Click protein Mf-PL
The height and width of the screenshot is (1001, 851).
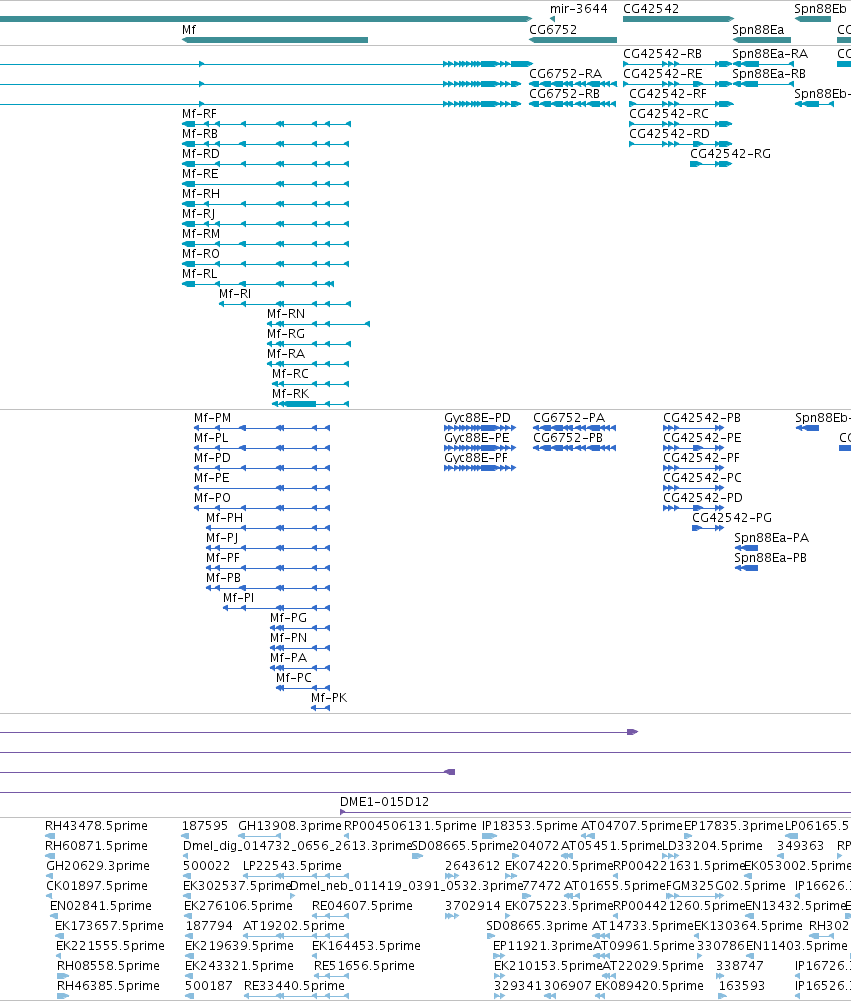(x=211, y=438)
